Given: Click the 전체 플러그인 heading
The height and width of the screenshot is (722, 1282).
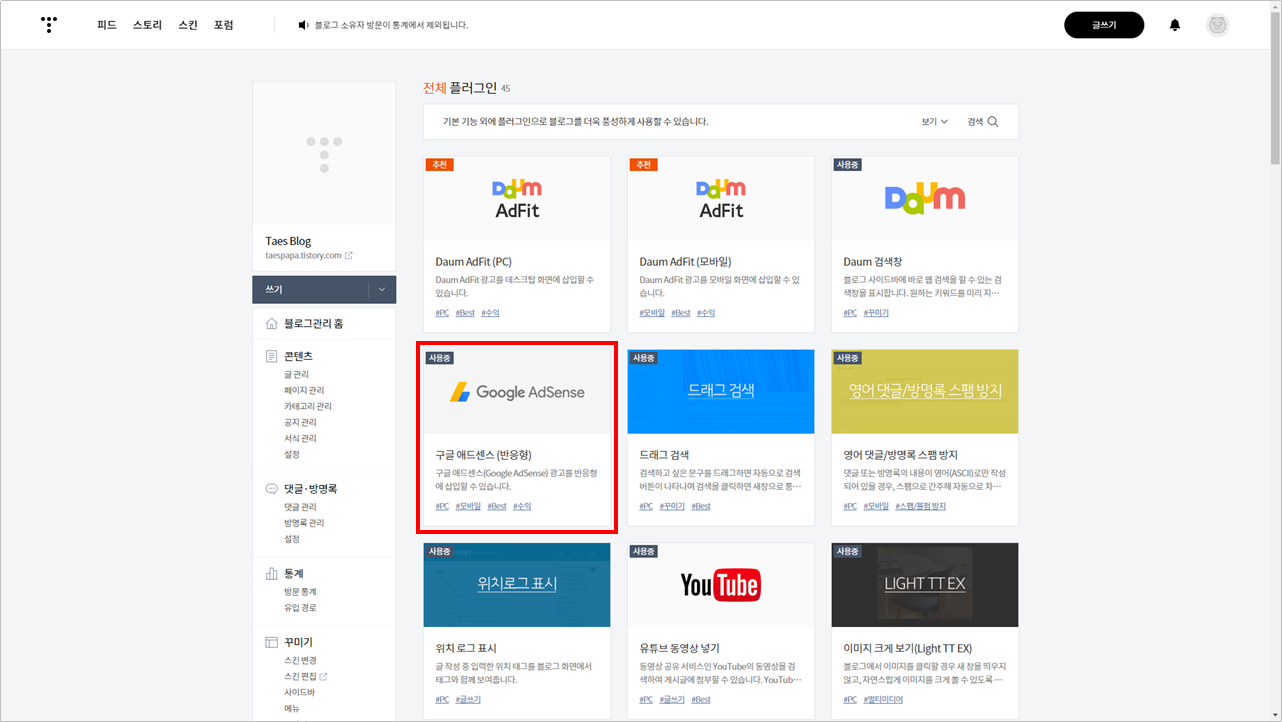Looking at the screenshot, I should click(x=460, y=88).
